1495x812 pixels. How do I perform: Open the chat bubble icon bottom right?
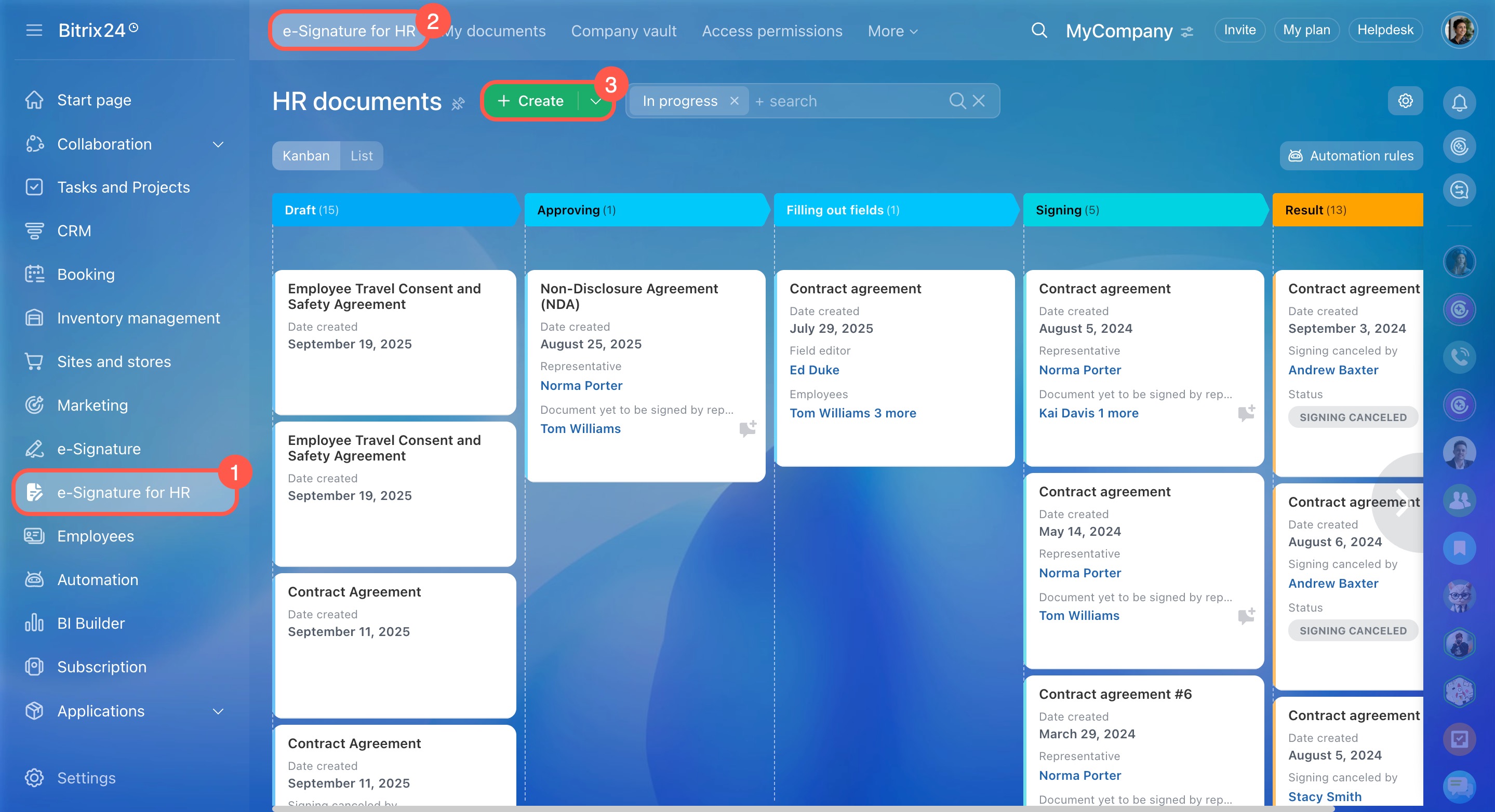1459,786
